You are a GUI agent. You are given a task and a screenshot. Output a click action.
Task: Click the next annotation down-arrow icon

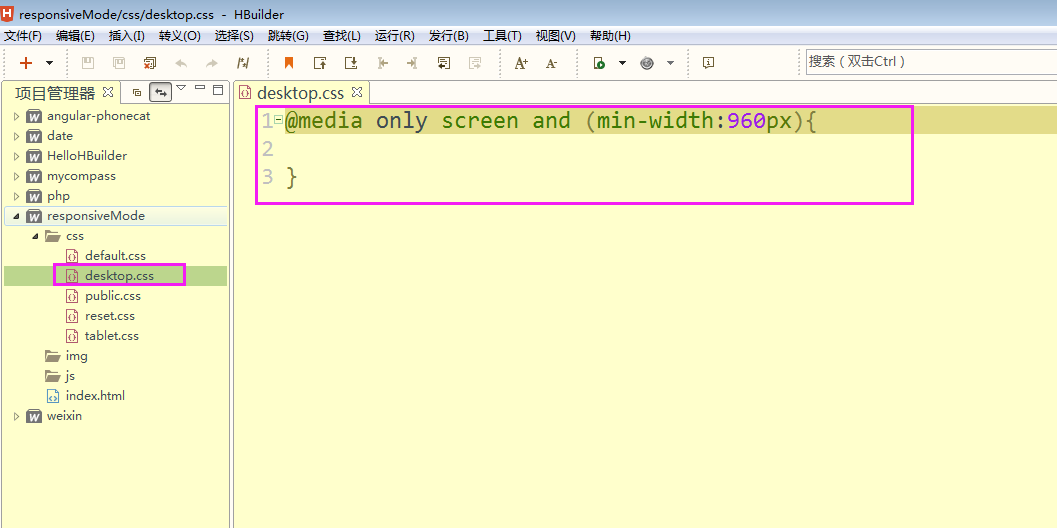[351, 63]
